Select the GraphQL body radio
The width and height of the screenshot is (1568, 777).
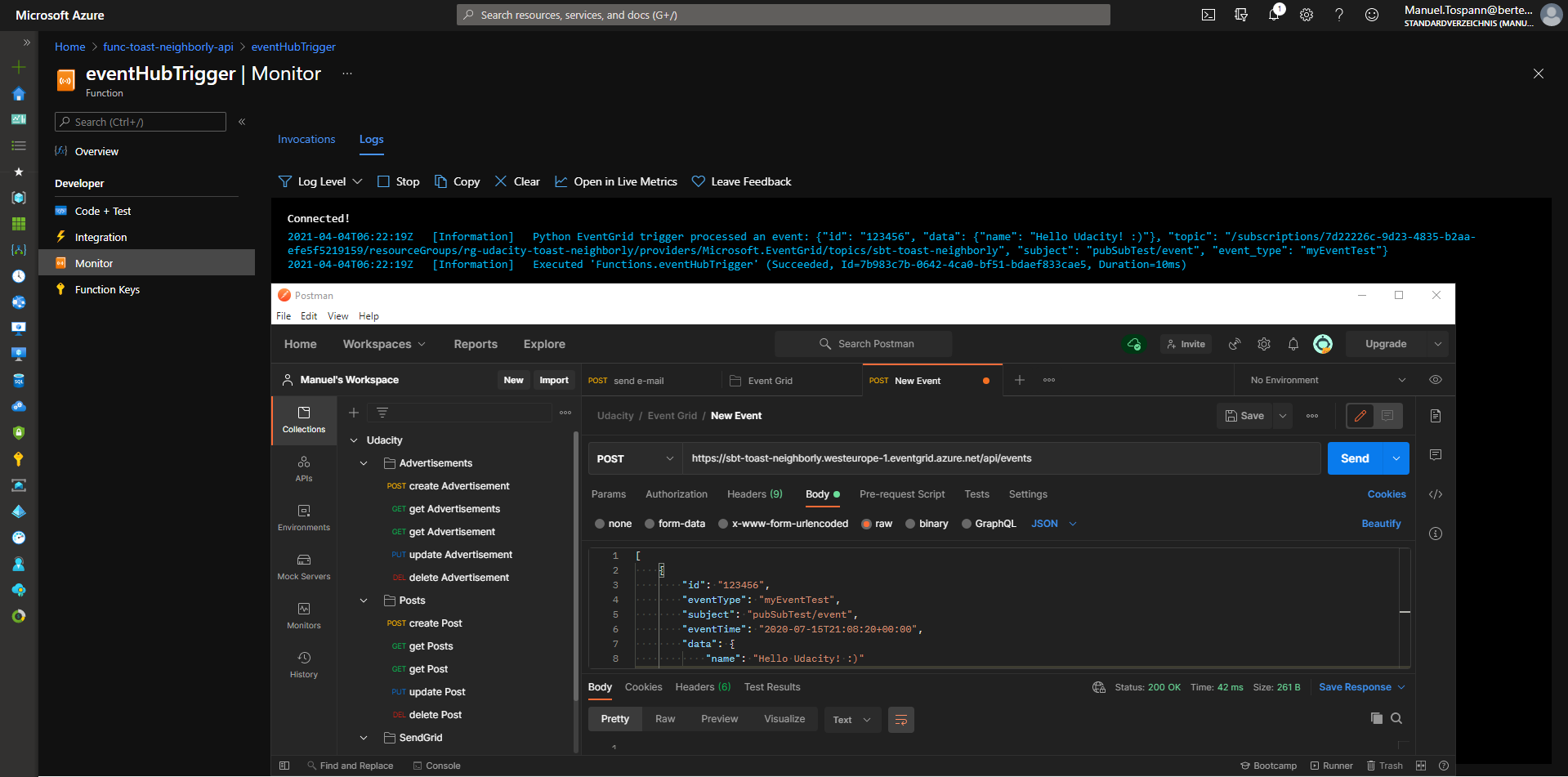967,524
